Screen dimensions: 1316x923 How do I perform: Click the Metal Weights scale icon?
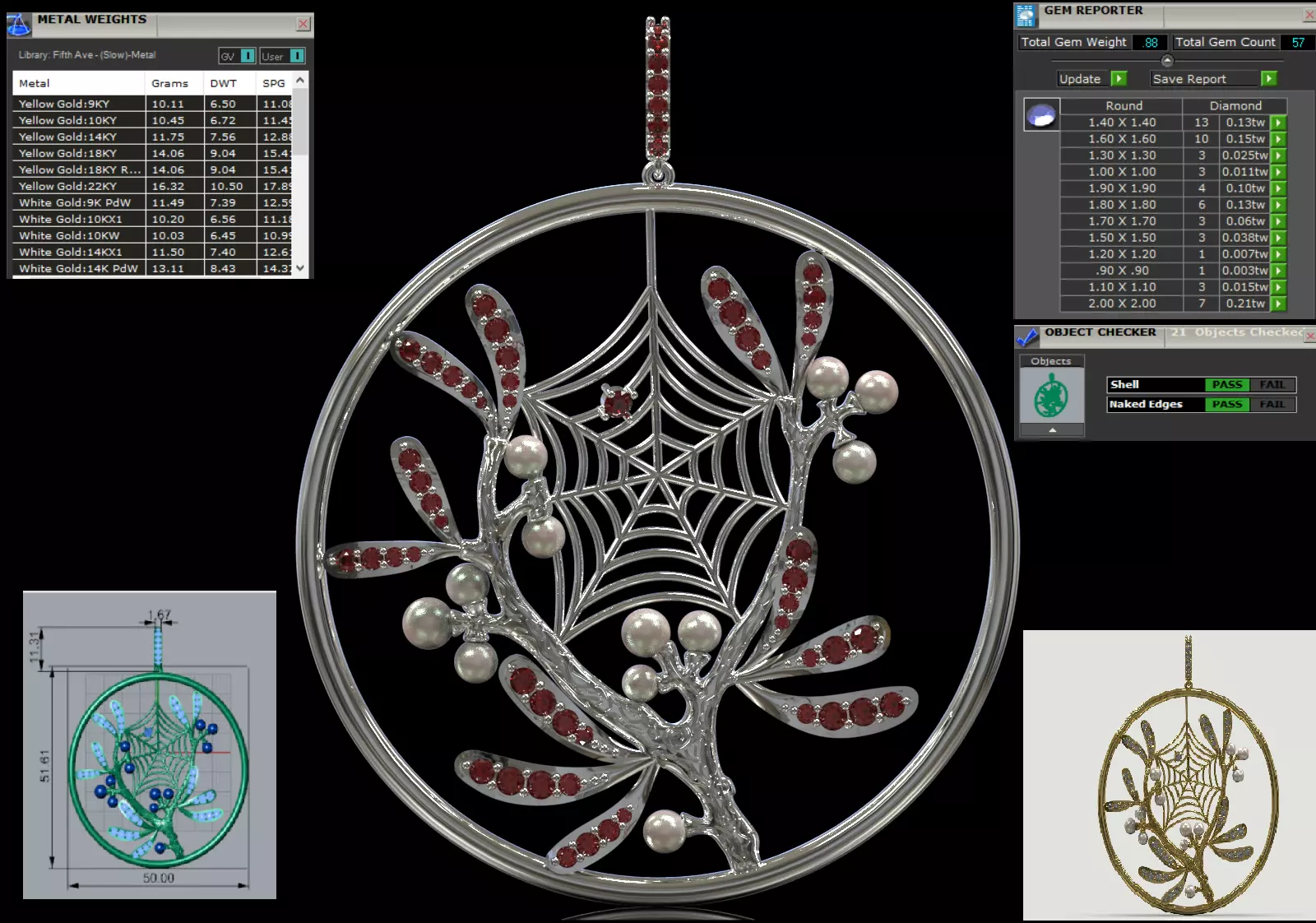pyautogui.click(x=18, y=25)
